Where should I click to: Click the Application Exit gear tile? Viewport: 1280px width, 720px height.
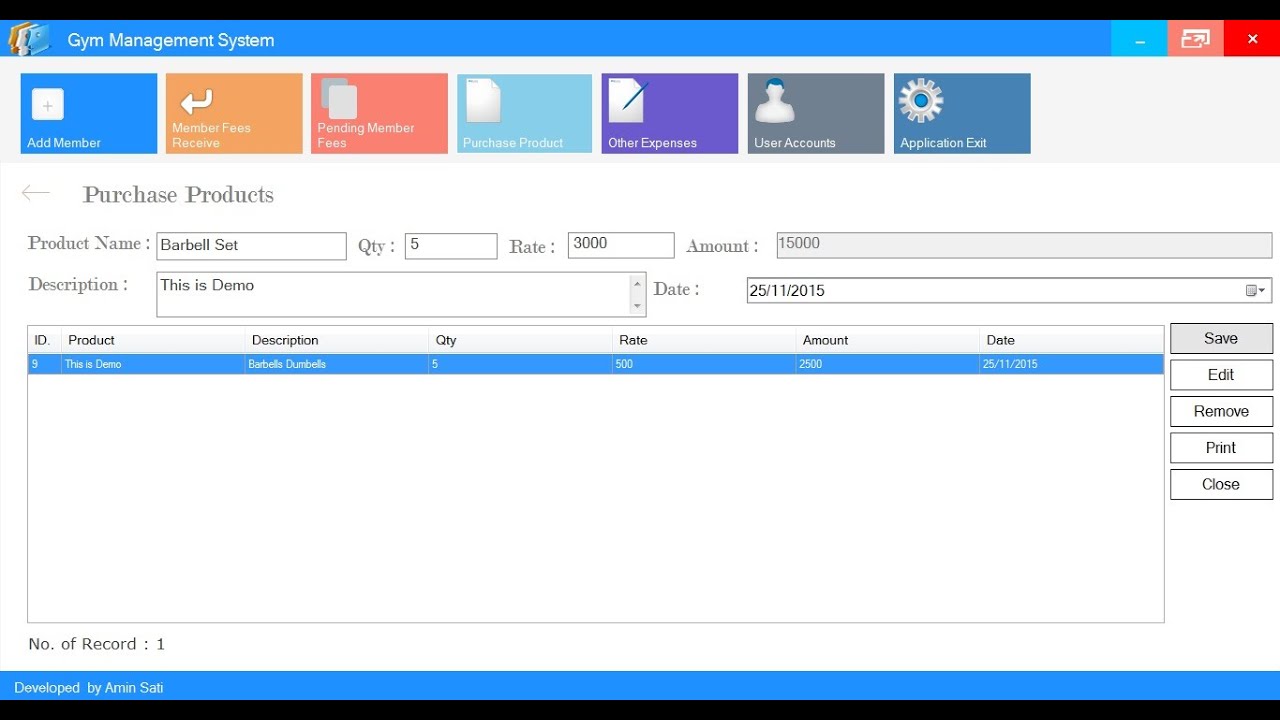tap(962, 113)
